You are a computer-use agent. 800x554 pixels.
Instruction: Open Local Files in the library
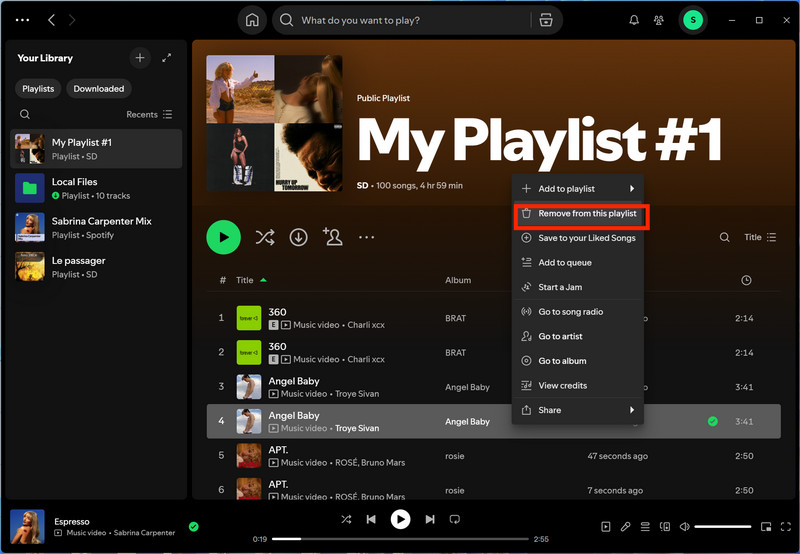coord(96,188)
